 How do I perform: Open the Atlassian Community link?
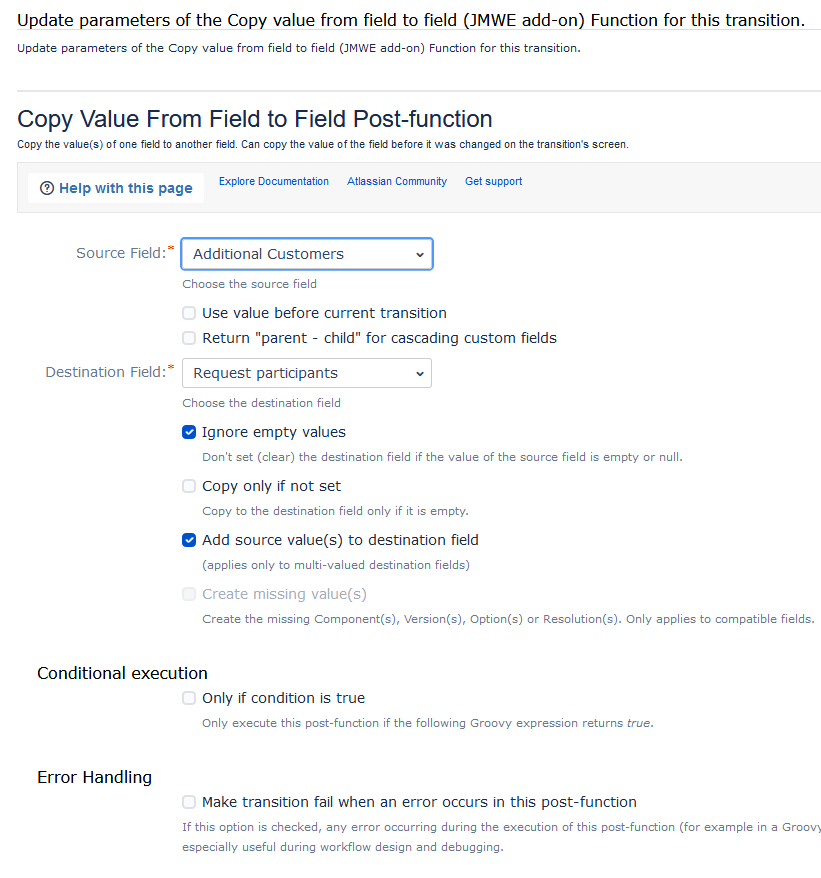point(396,181)
